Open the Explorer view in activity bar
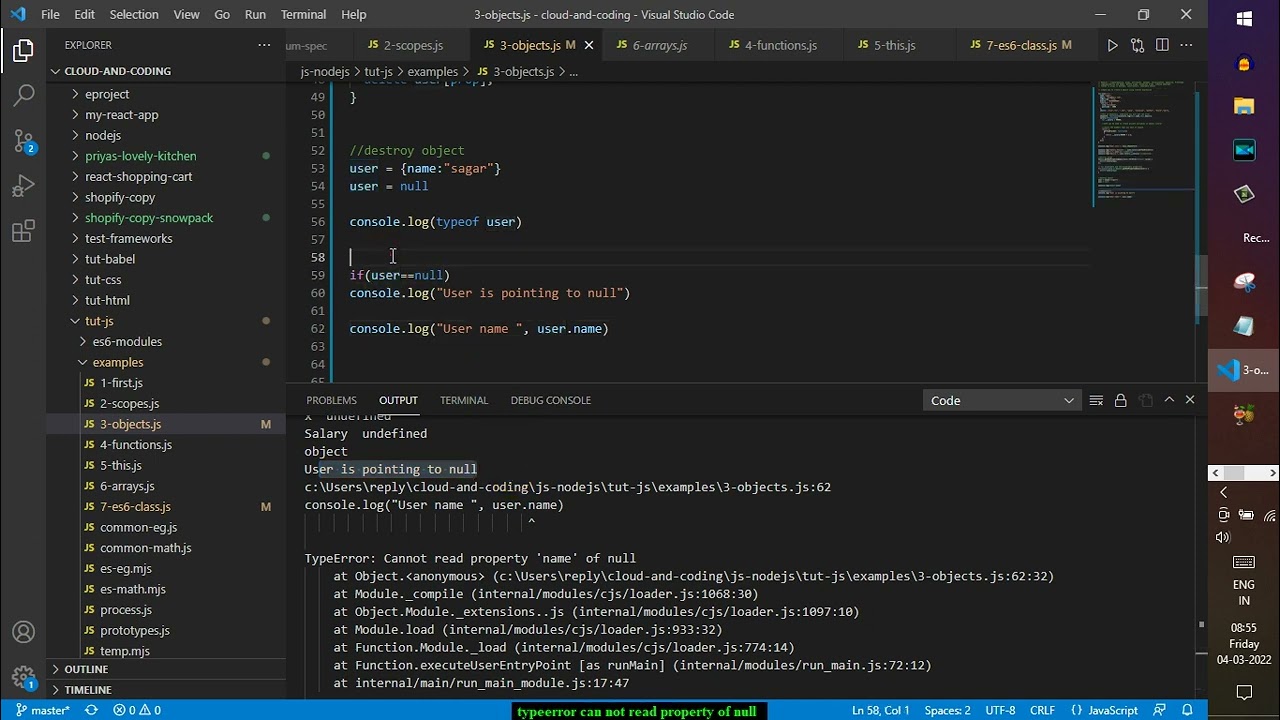This screenshot has width=1280, height=720. (24, 50)
